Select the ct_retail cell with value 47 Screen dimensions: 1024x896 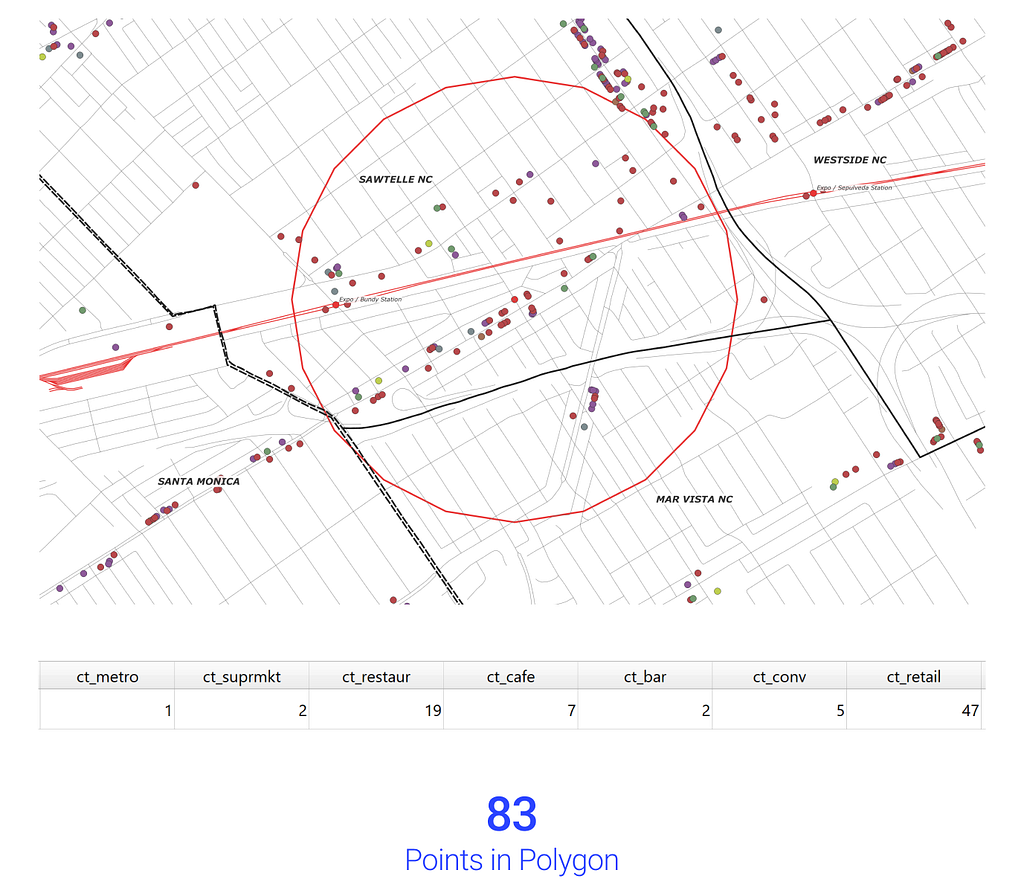(x=914, y=711)
